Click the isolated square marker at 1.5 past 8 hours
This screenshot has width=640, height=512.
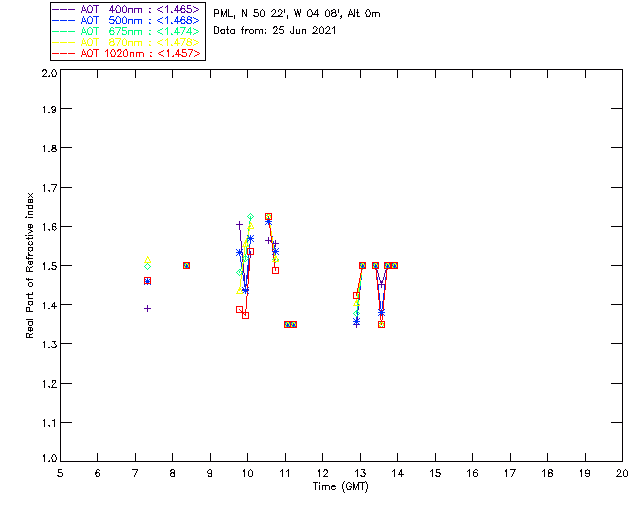[x=187, y=265]
